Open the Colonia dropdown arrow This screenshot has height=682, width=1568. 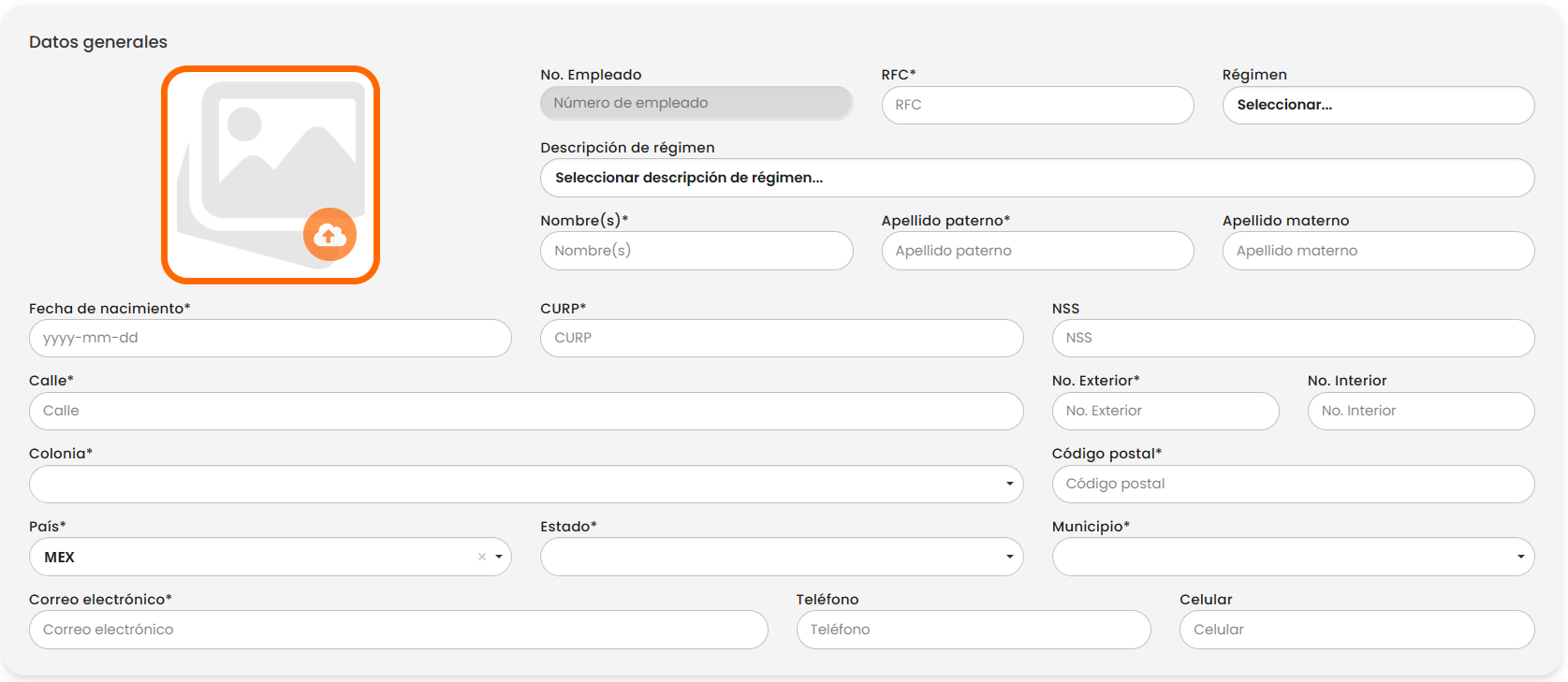[1009, 484]
